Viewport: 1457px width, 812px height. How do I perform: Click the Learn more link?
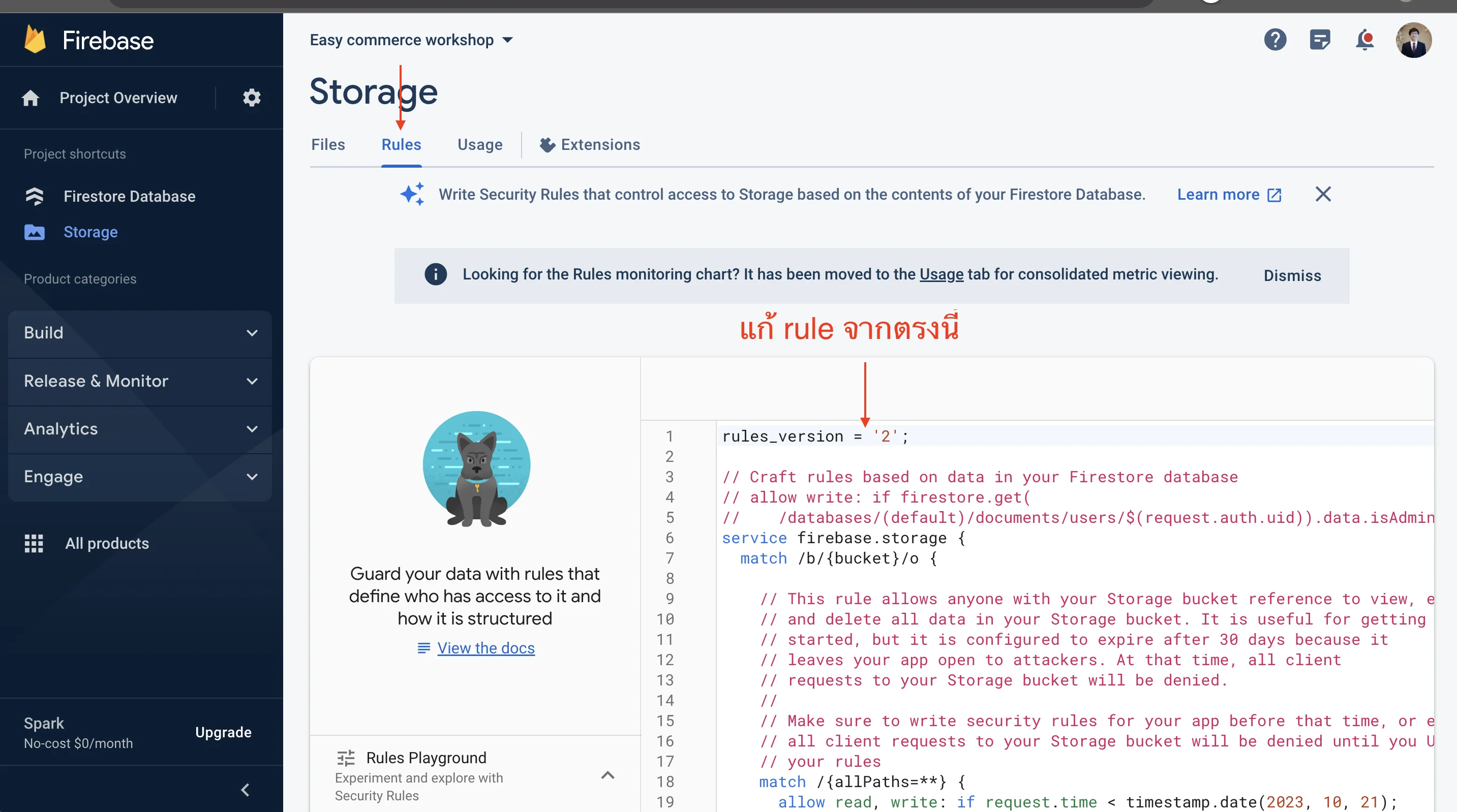click(x=1218, y=195)
